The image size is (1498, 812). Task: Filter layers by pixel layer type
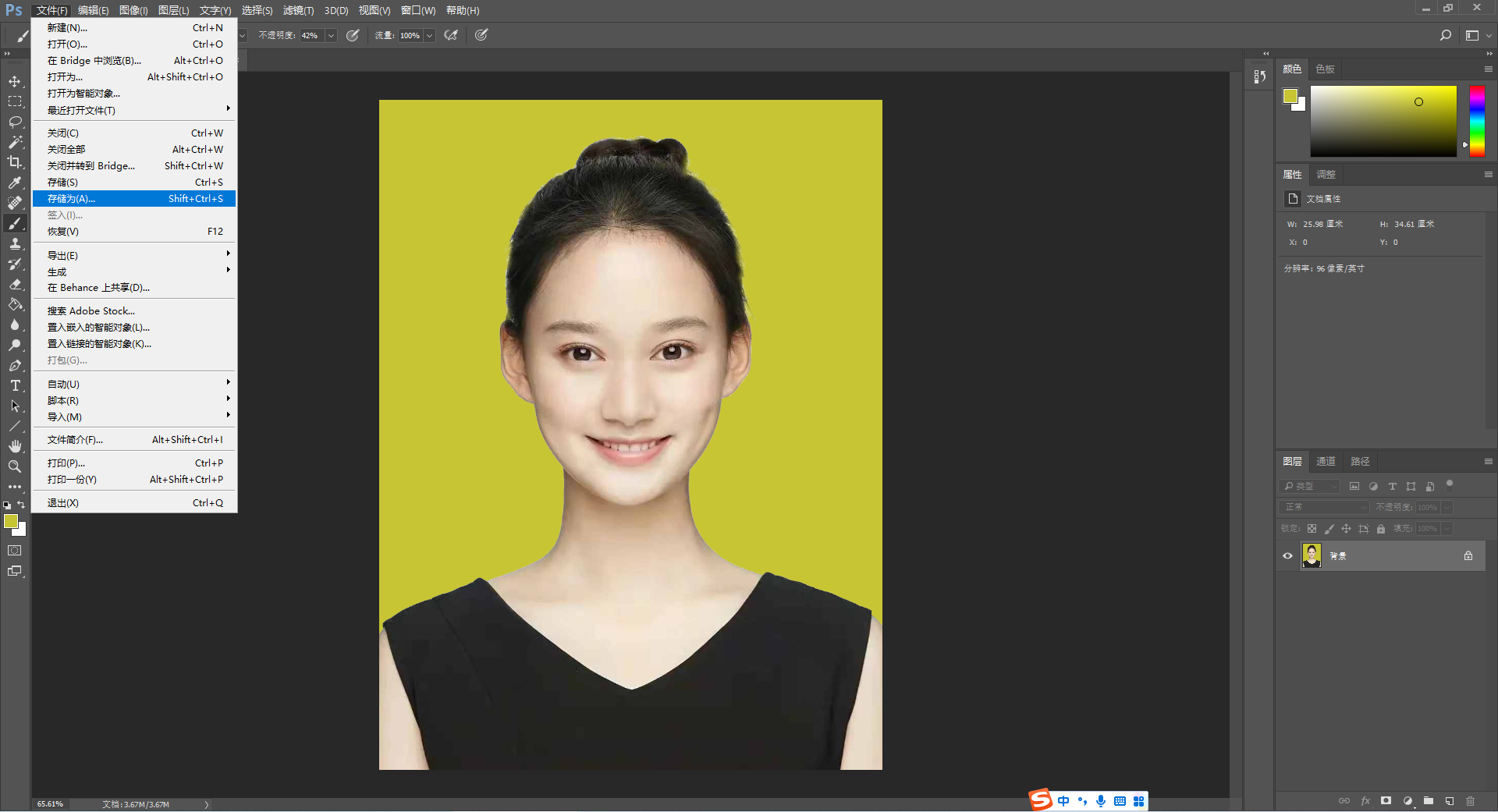(1354, 486)
